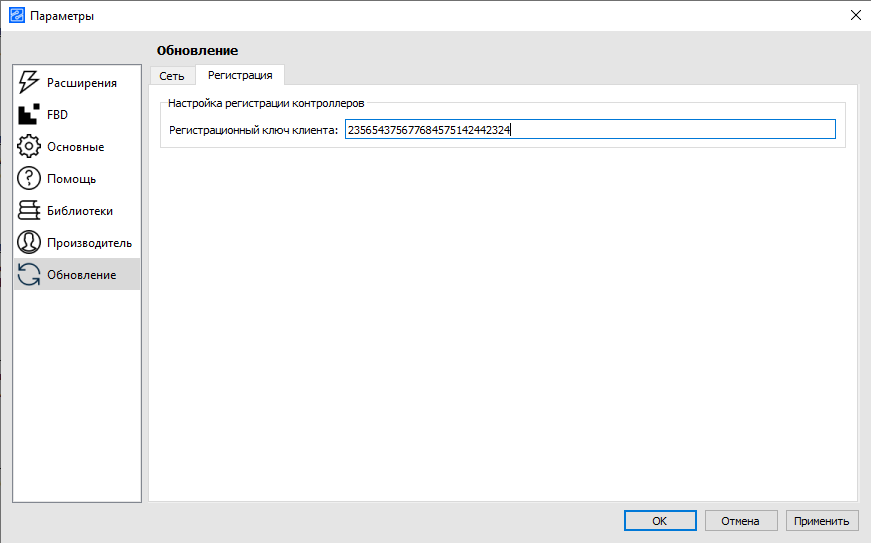Click the question mark Помощь icon
871x543 pixels.
tap(29, 179)
